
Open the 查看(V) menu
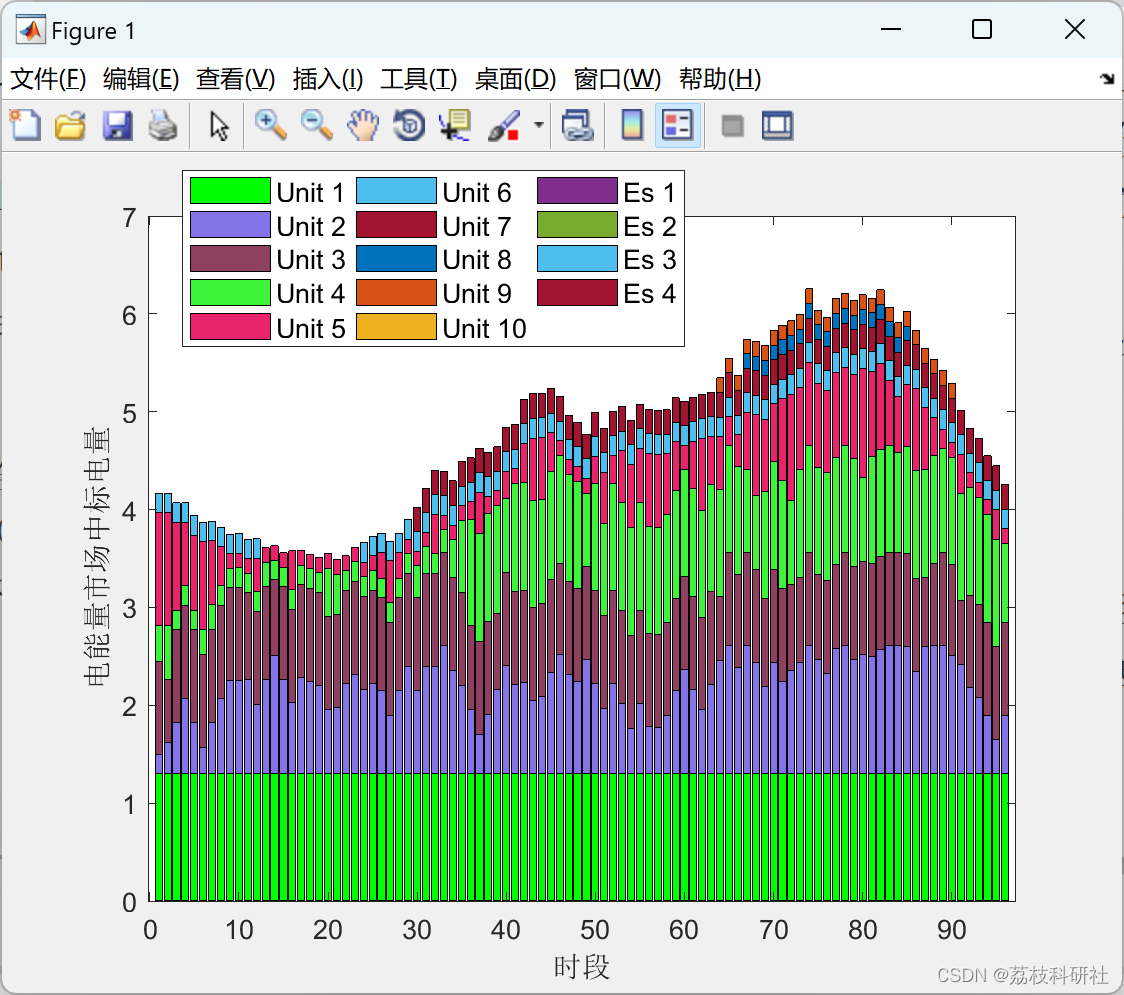click(x=236, y=79)
